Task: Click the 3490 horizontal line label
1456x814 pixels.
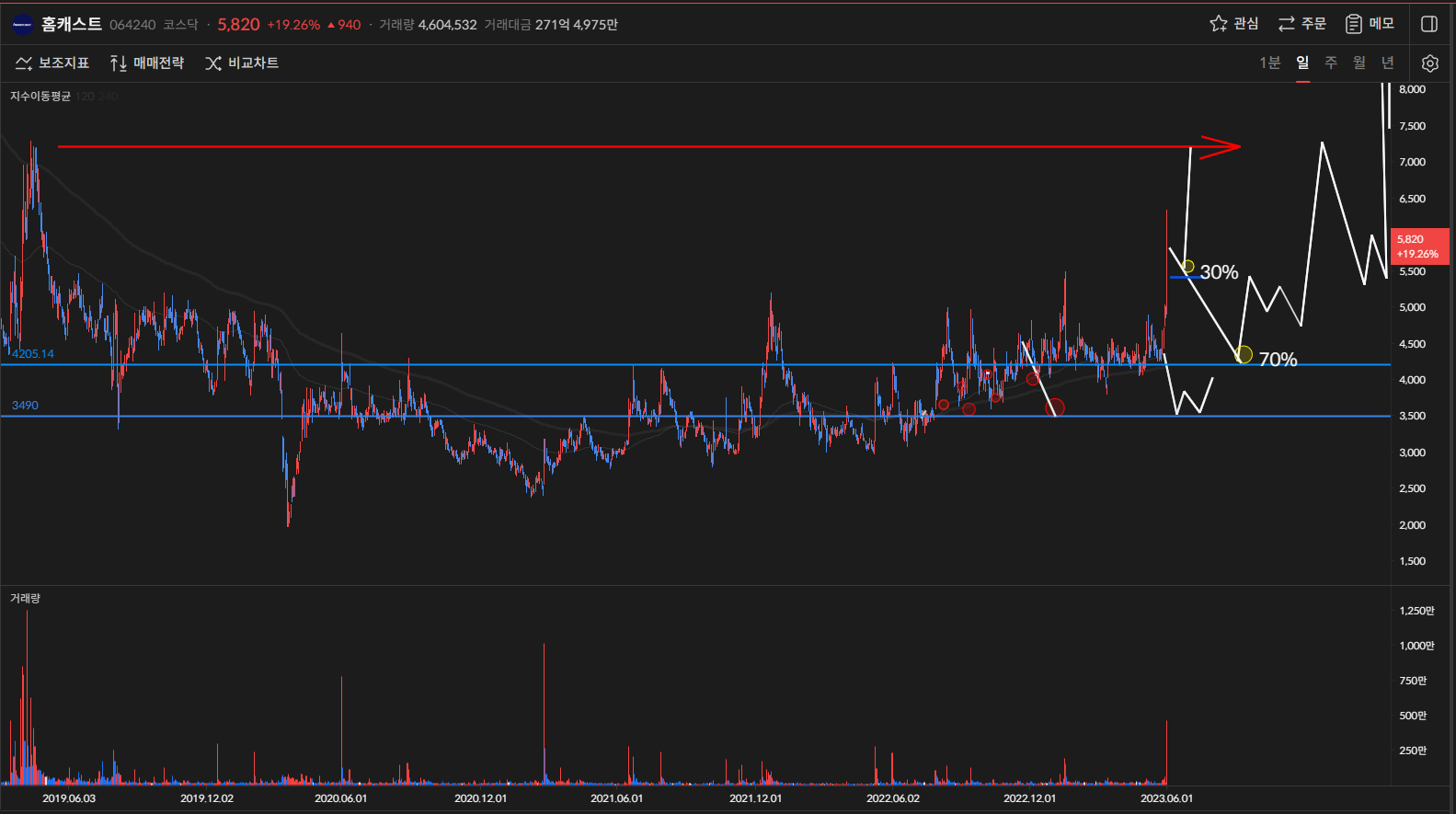Action: (x=25, y=406)
